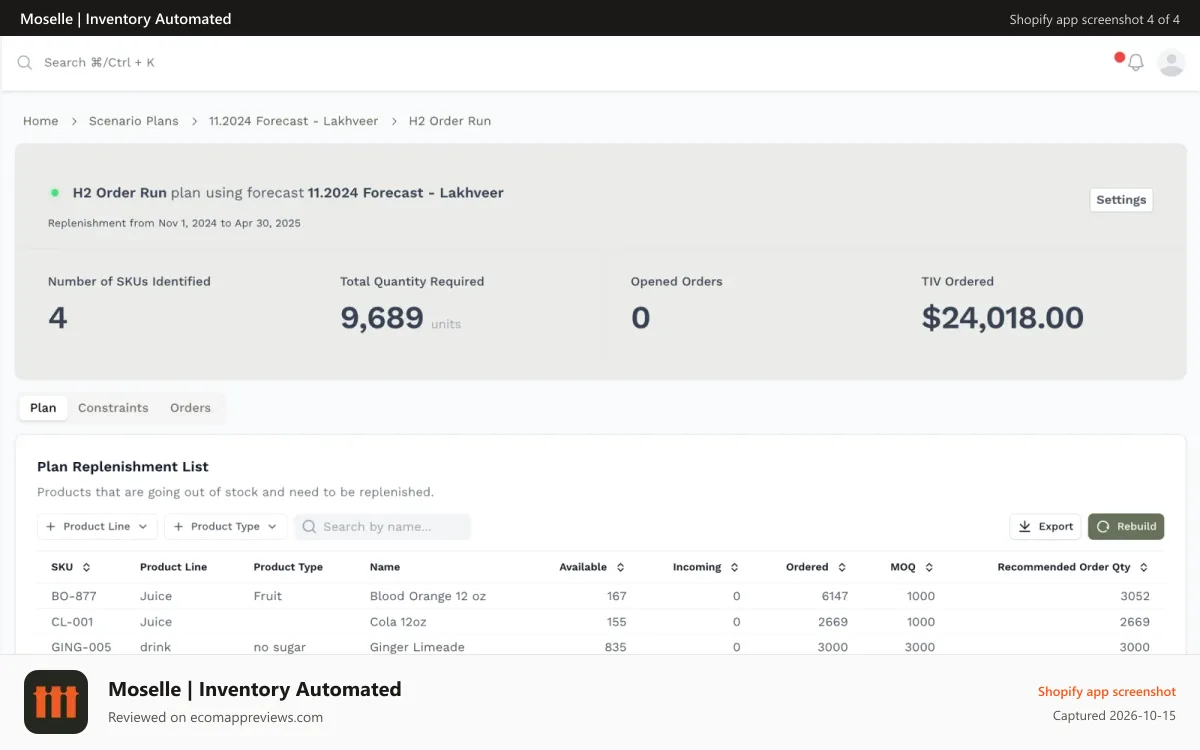This screenshot has width=1200, height=750.
Task: Switch to the Constraints tab
Action: [113, 408]
